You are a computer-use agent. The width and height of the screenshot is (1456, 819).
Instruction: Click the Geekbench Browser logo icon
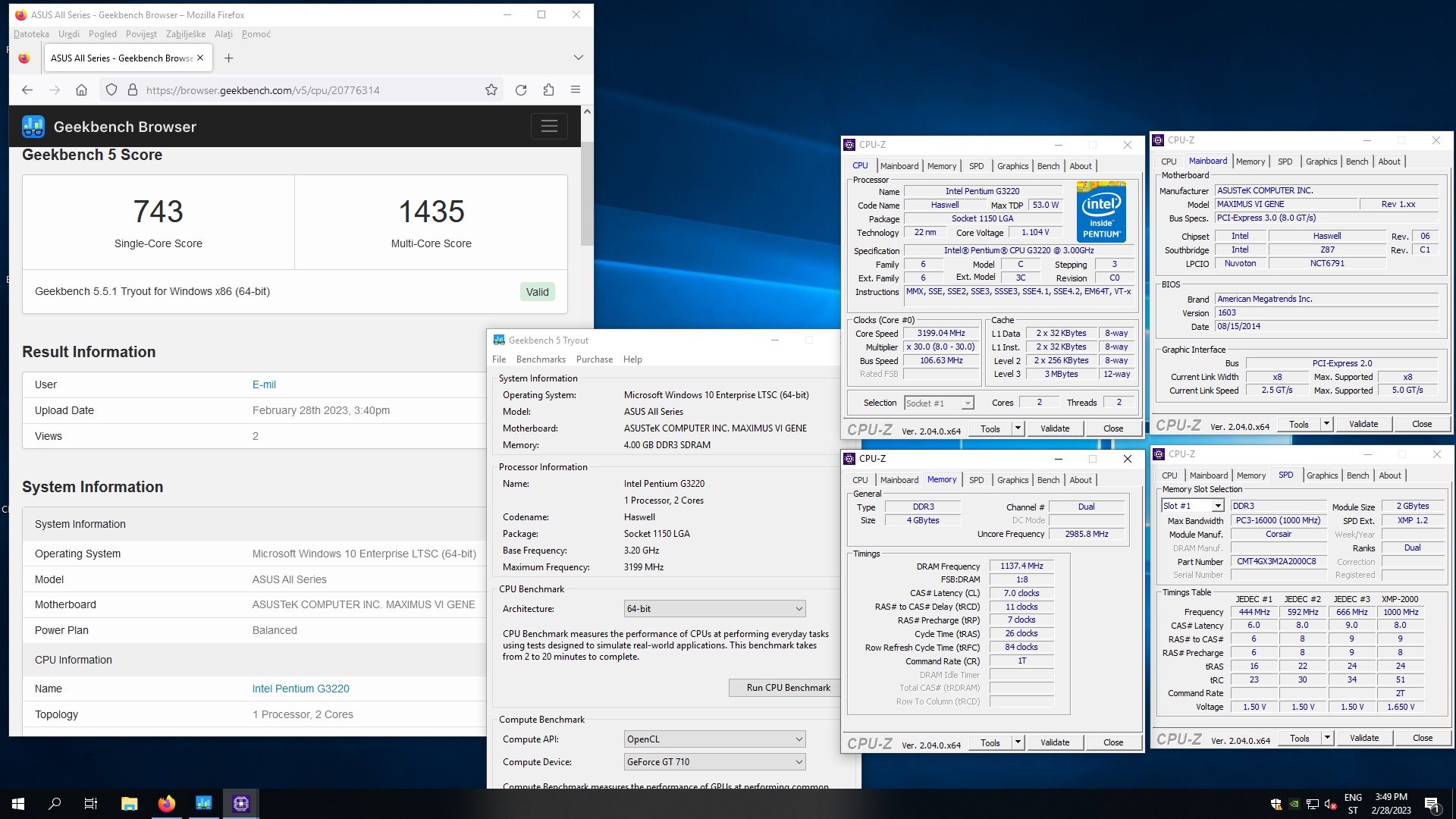(x=33, y=127)
